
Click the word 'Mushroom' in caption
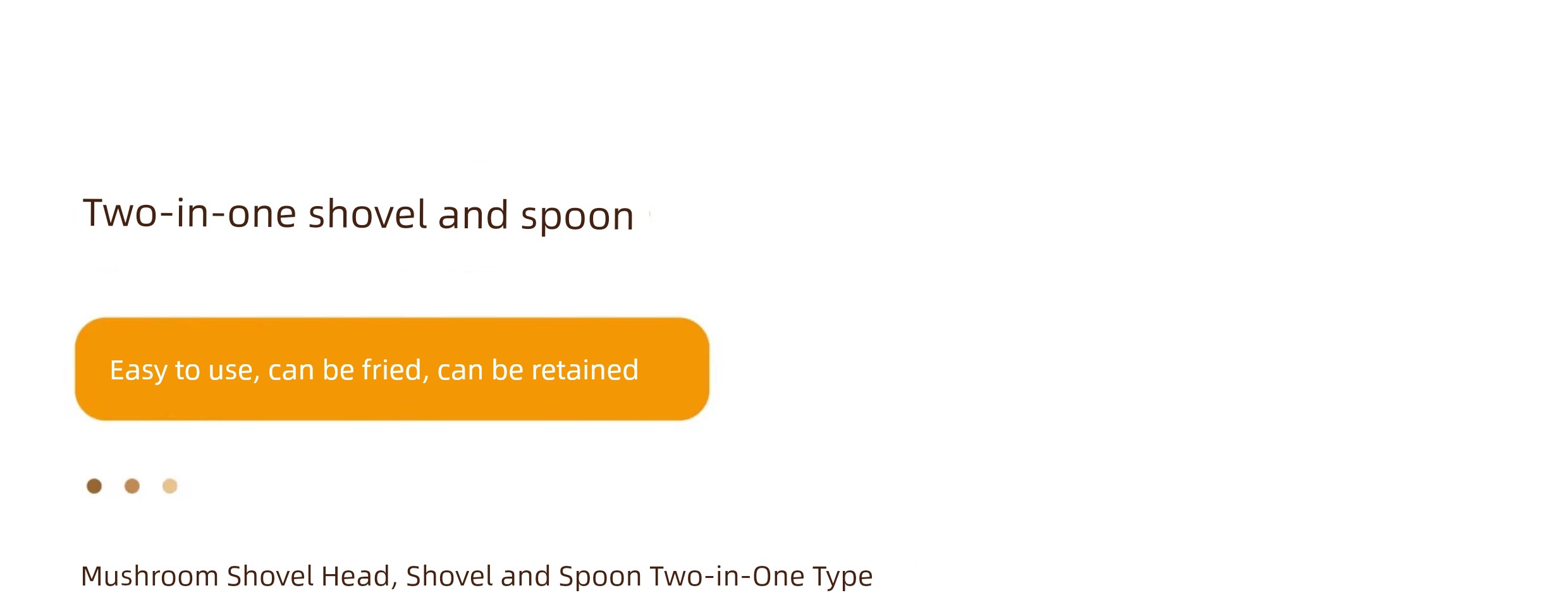150,576
